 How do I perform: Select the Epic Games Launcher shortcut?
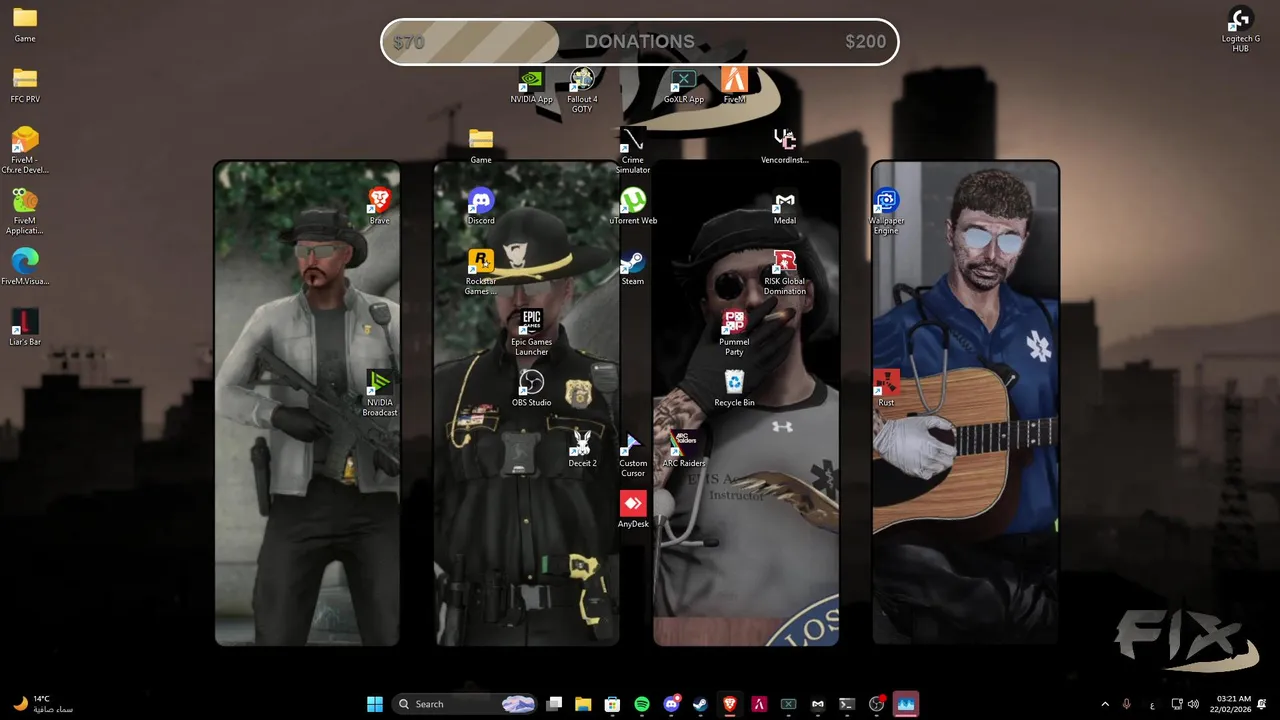tap(531, 333)
